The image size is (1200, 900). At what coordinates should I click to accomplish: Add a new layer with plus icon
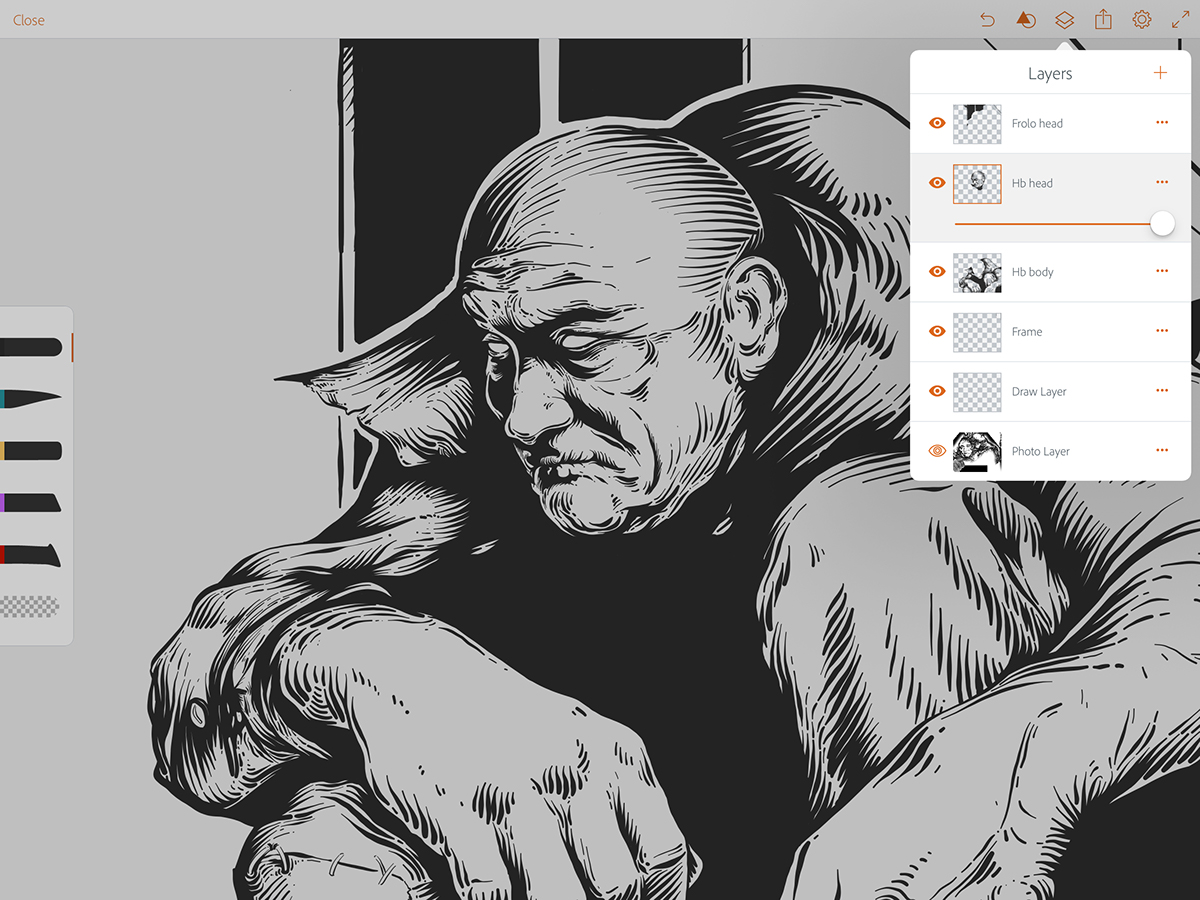coord(1160,73)
